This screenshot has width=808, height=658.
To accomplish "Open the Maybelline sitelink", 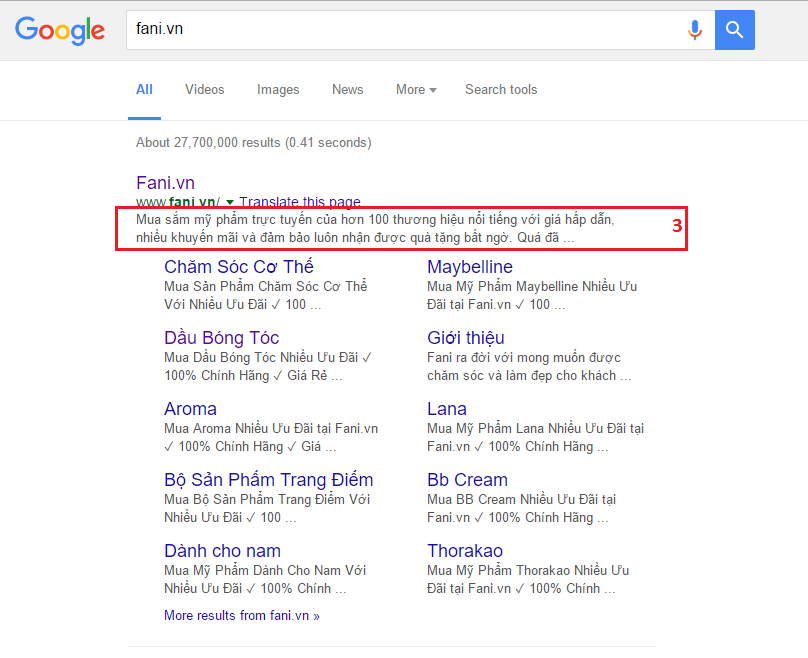I will tap(470, 267).
